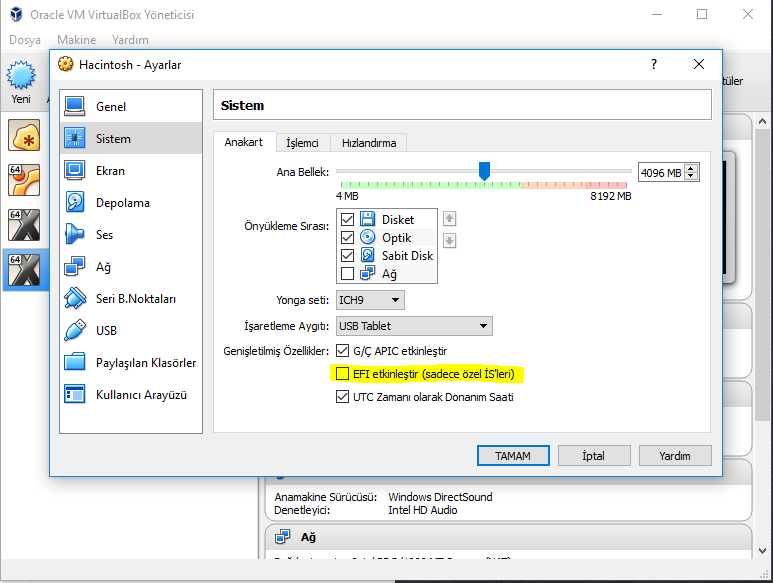Uncheck Disket in boot order
The width and height of the screenshot is (773, 583).
pyautogui.click(x=348, y=219)
